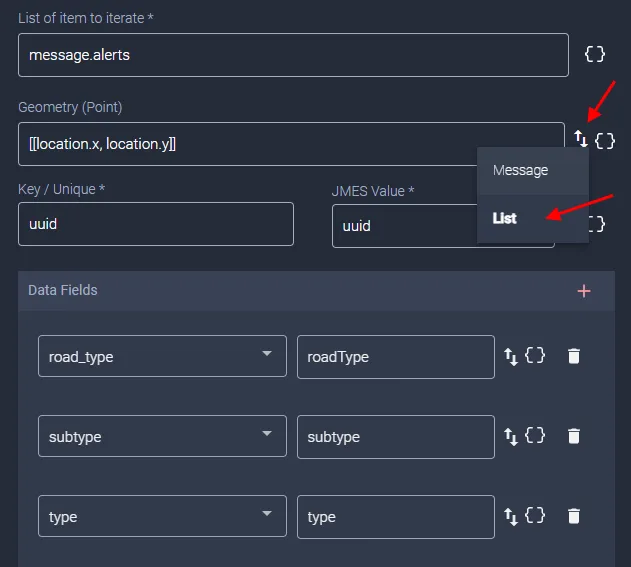
Task: Choose Message from the popup menu
Action: tap(533, 171)
